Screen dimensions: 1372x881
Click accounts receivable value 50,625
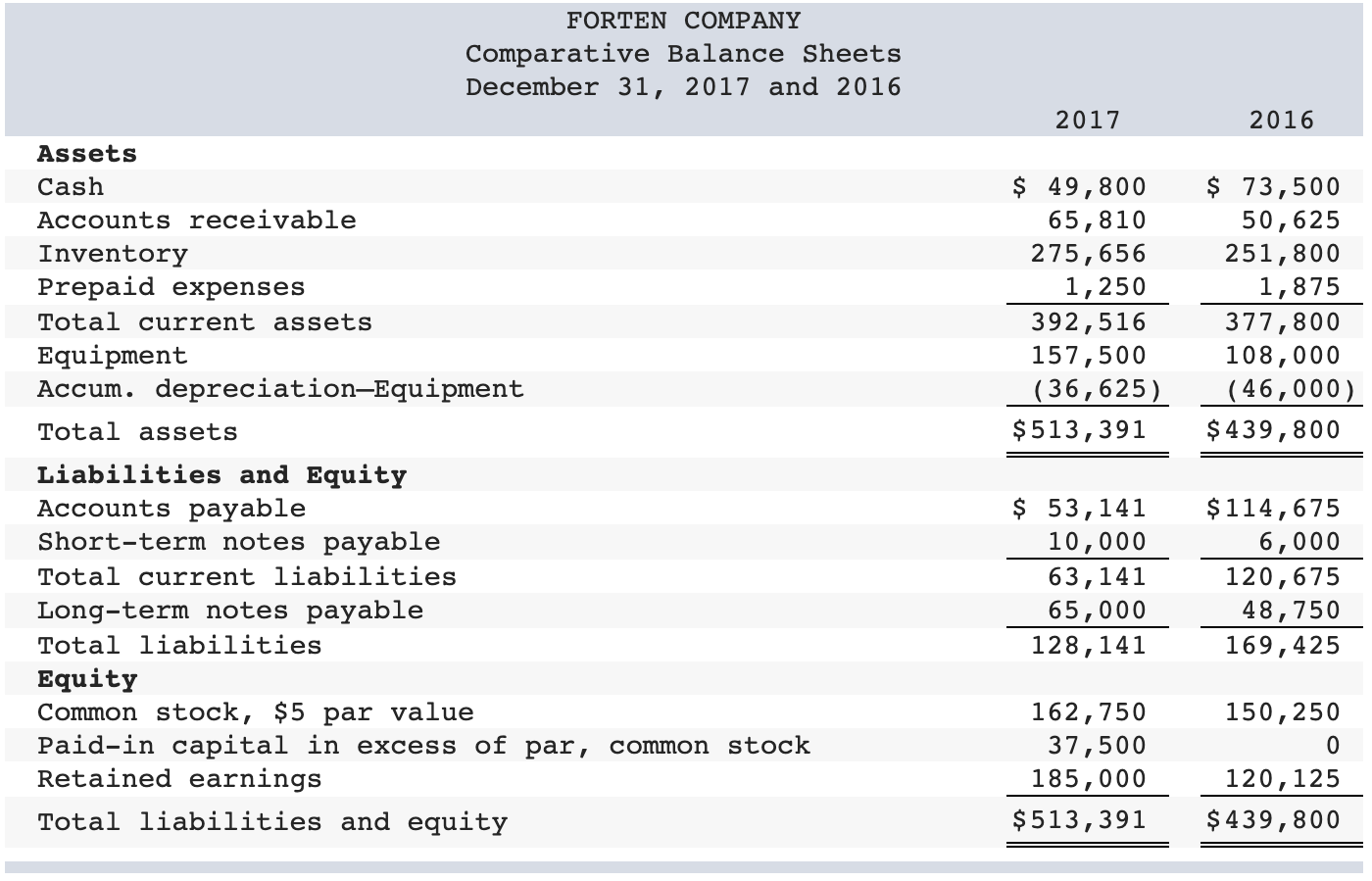[x=1291, y=220]
